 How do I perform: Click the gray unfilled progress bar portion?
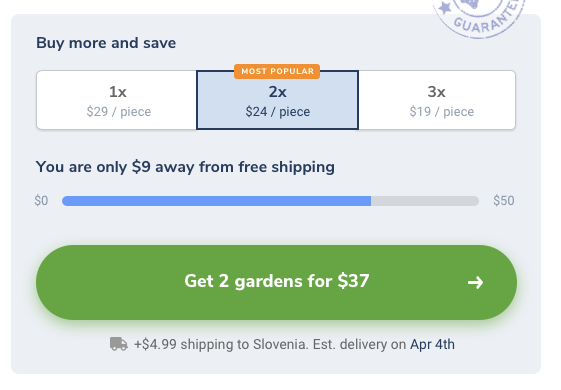425,201
